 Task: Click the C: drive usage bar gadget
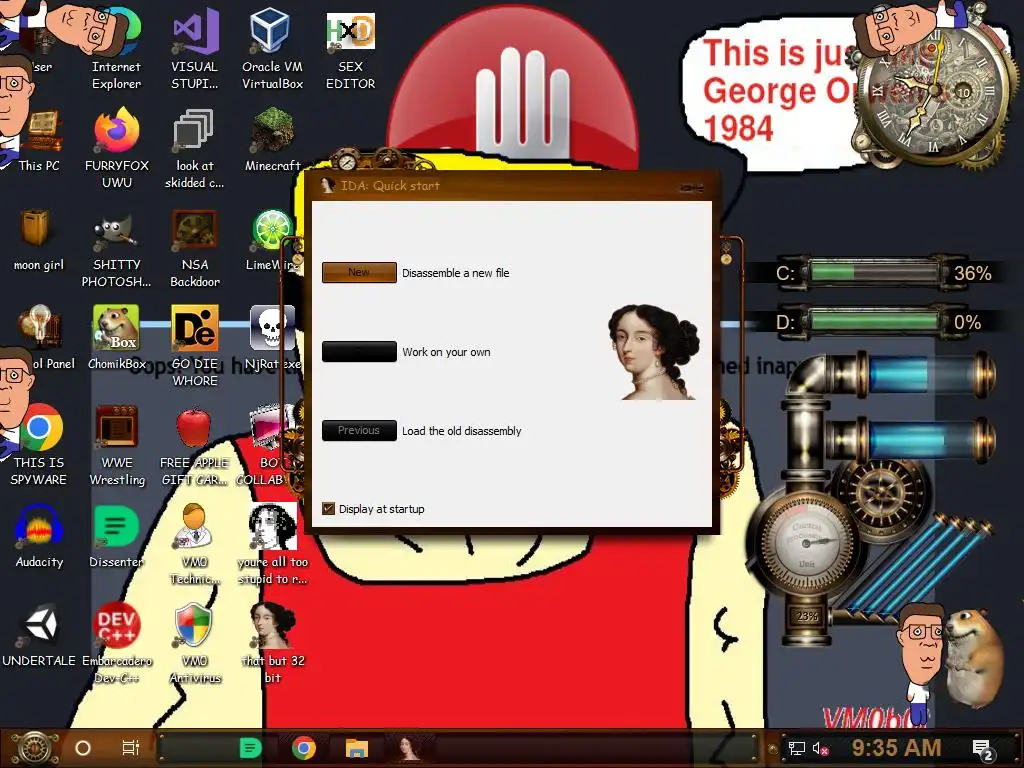[874, 272]
